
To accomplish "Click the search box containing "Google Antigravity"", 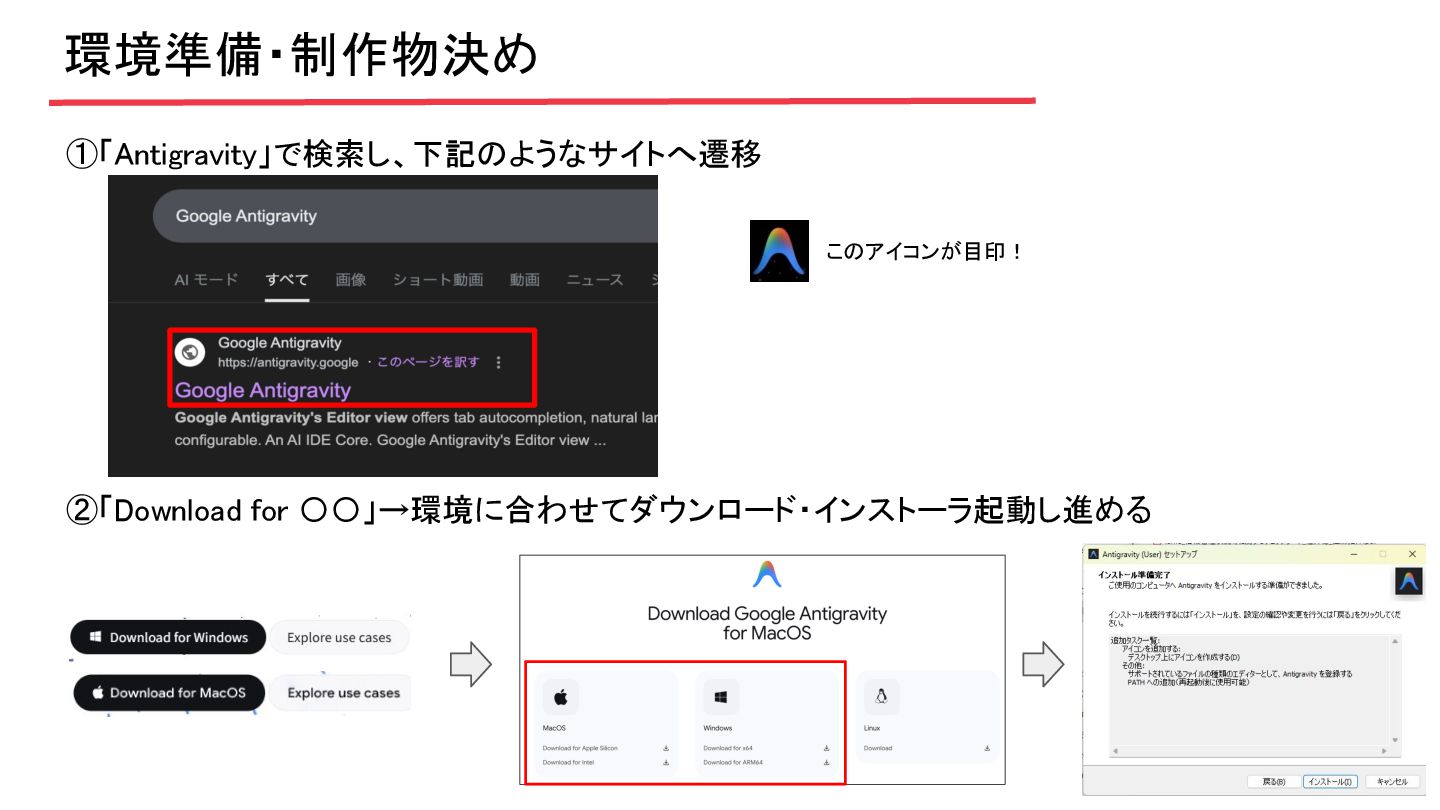I will click(405, 216).
